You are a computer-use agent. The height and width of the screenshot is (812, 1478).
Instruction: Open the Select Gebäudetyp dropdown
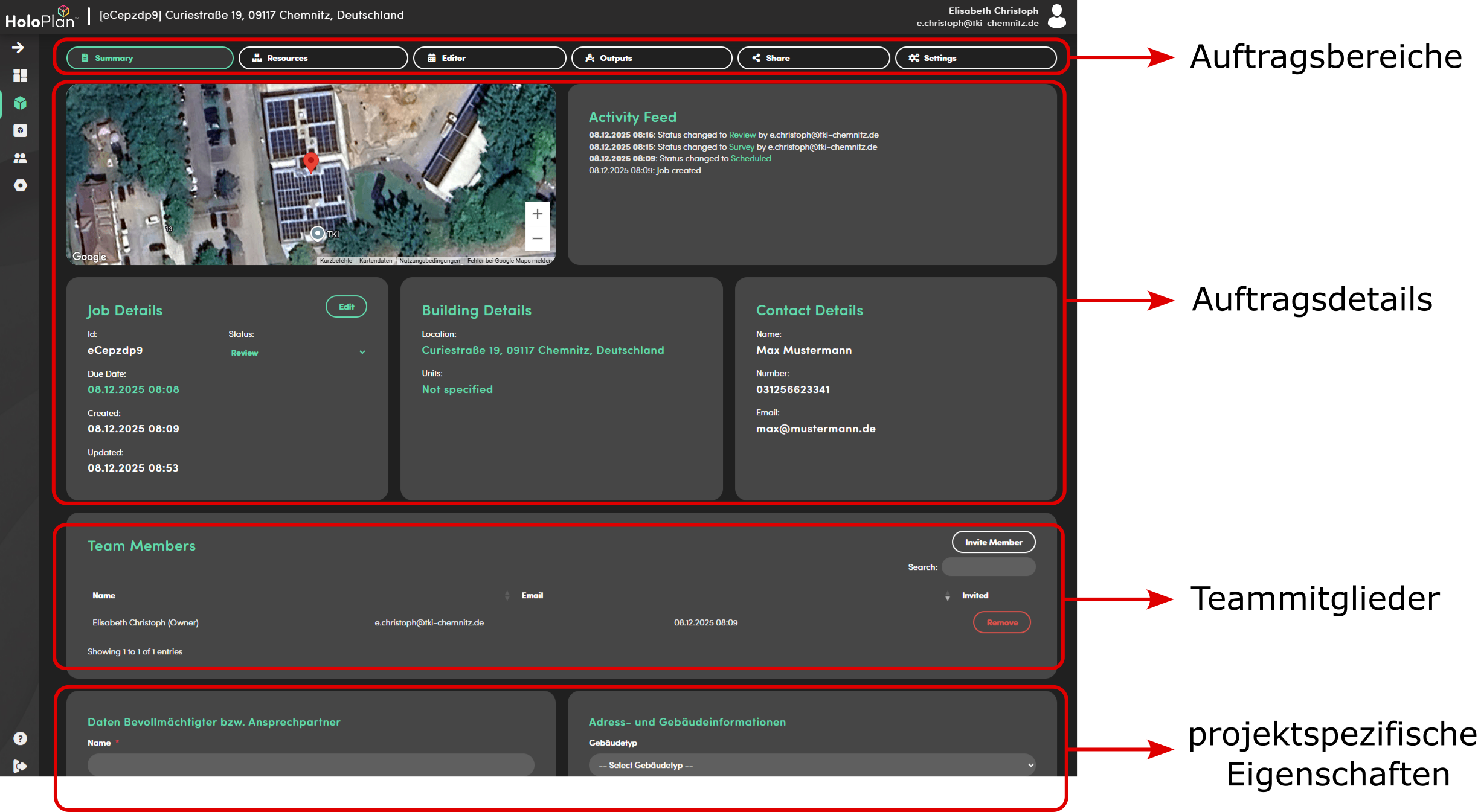point(811,765)
